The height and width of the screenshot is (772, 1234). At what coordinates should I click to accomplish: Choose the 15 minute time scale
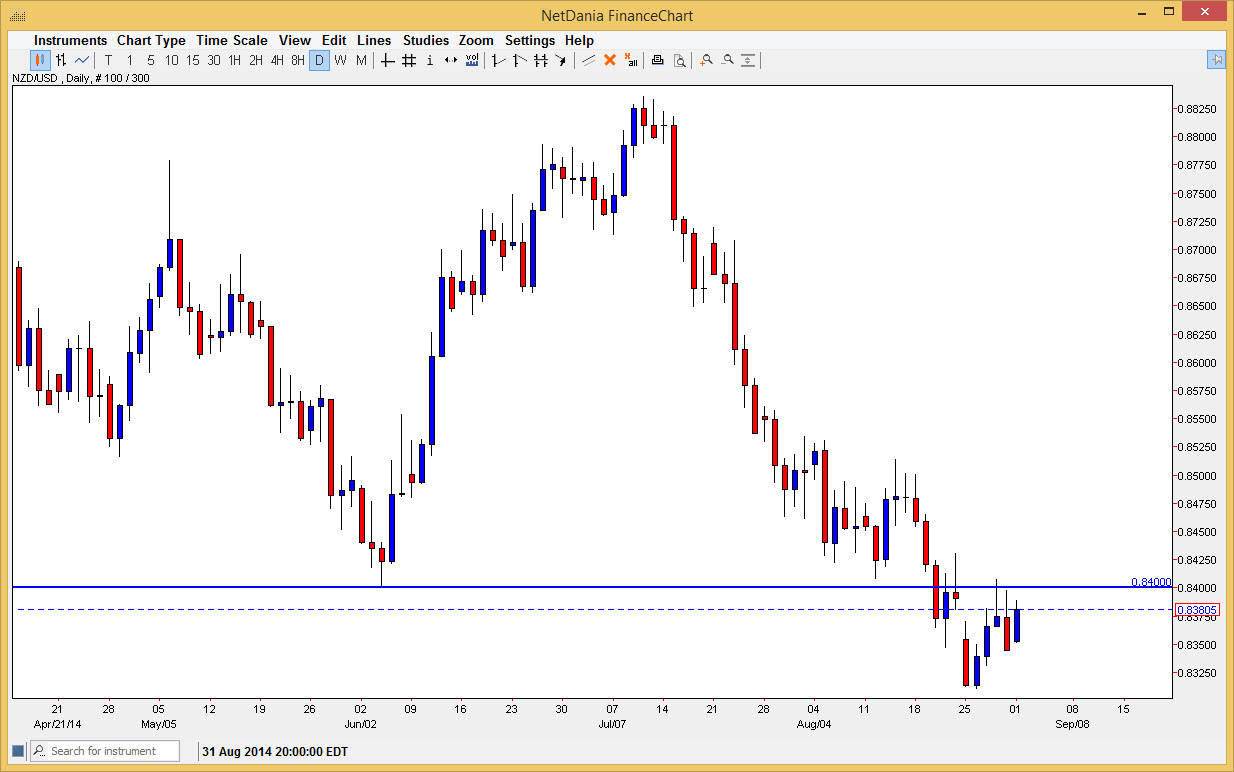coord(192,60)
